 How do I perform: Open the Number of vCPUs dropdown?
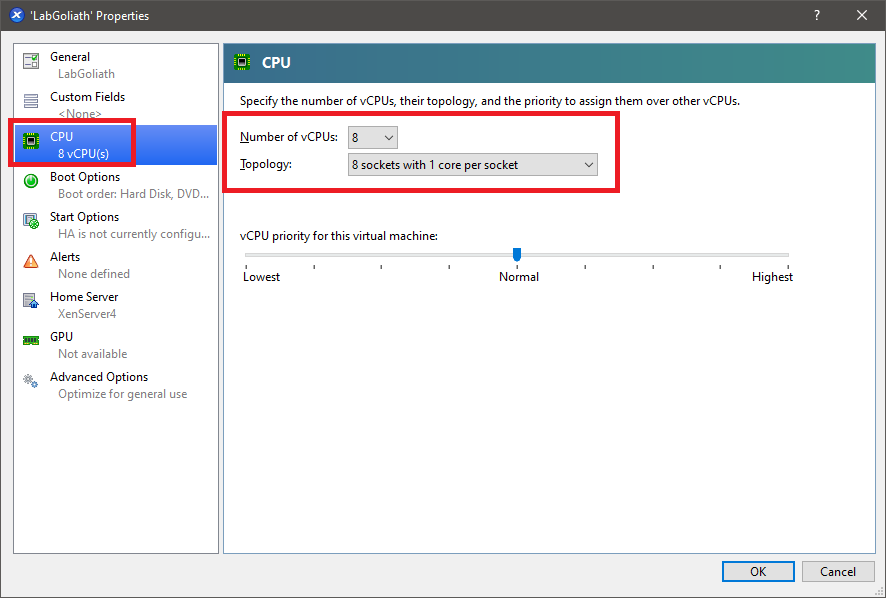point(373,137)
